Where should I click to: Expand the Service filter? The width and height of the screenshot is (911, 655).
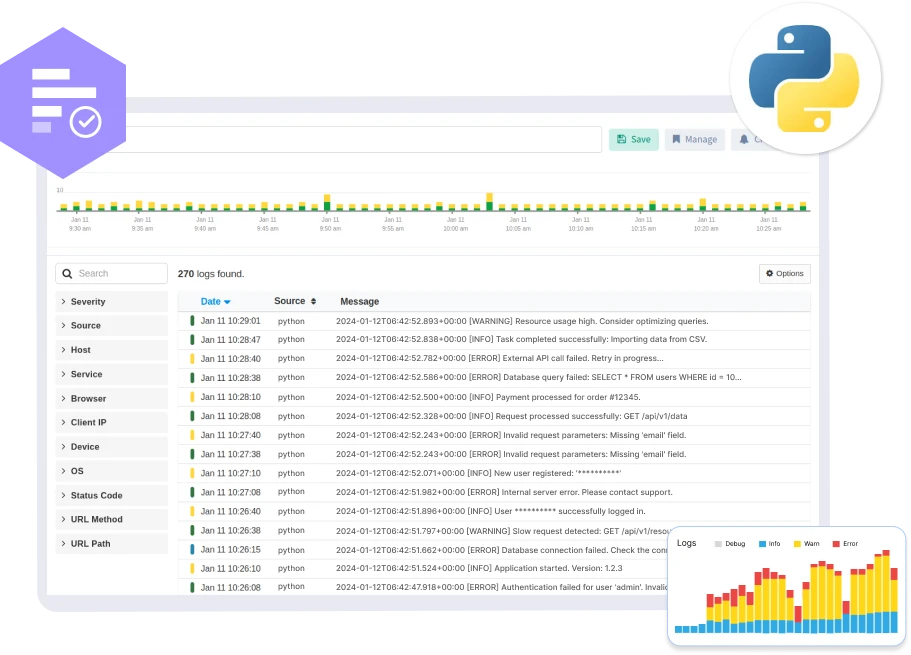[112, 374]
